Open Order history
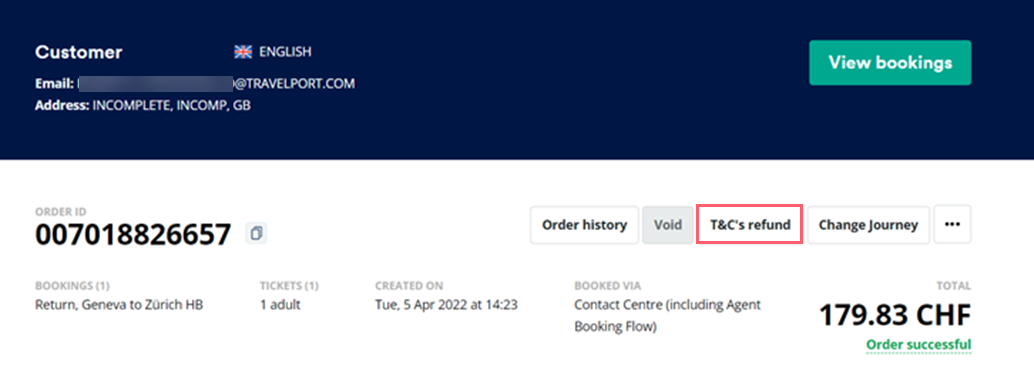 coord(584,225)
